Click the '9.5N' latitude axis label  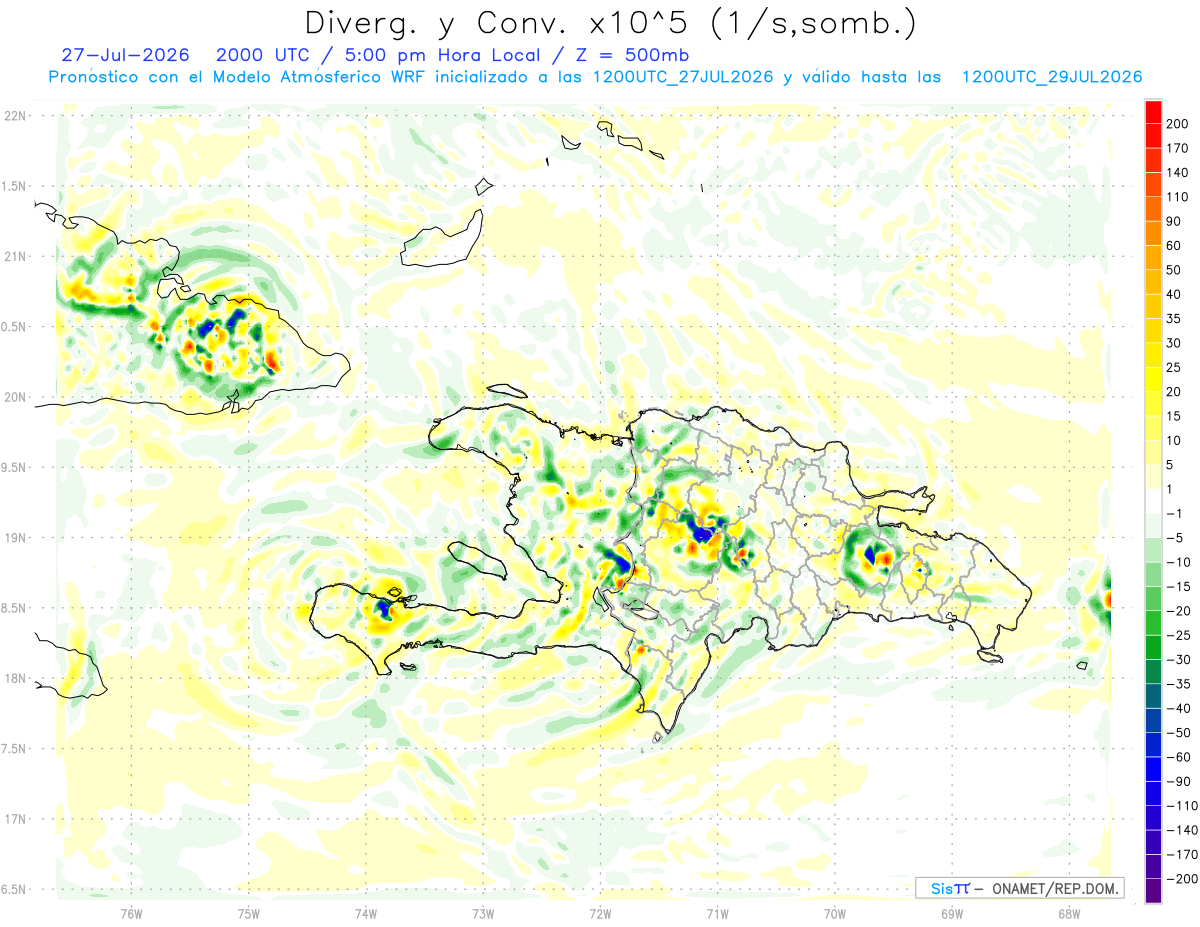[15, 467]
